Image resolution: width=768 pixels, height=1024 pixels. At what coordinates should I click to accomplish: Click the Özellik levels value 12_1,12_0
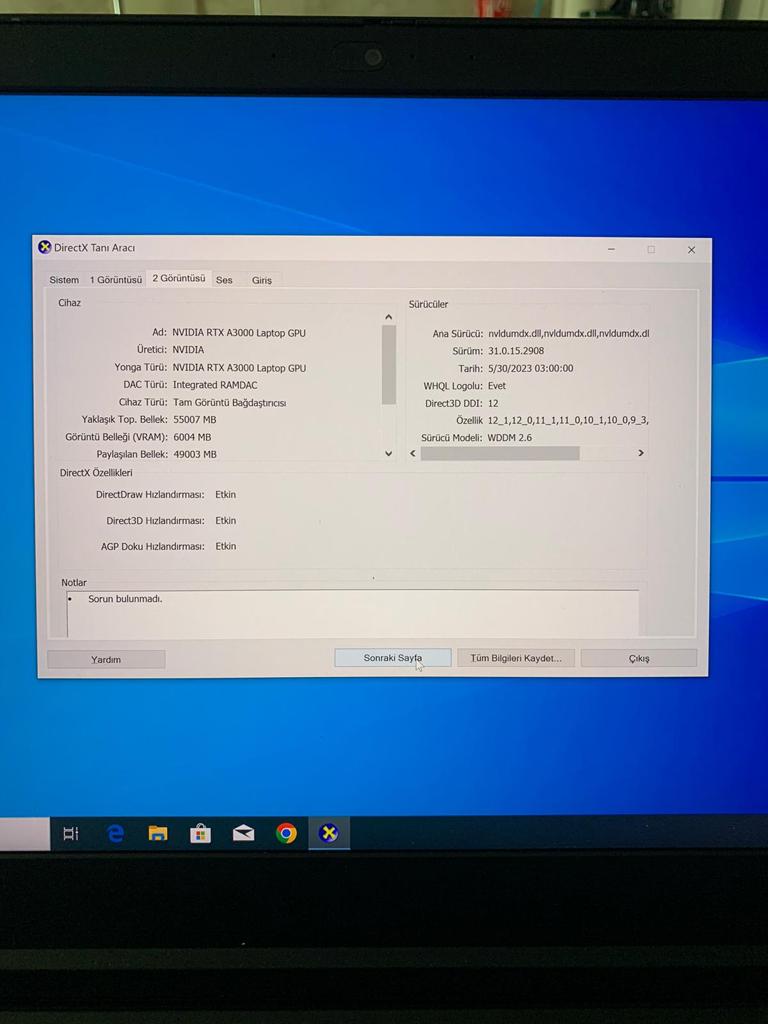point(568,421)
